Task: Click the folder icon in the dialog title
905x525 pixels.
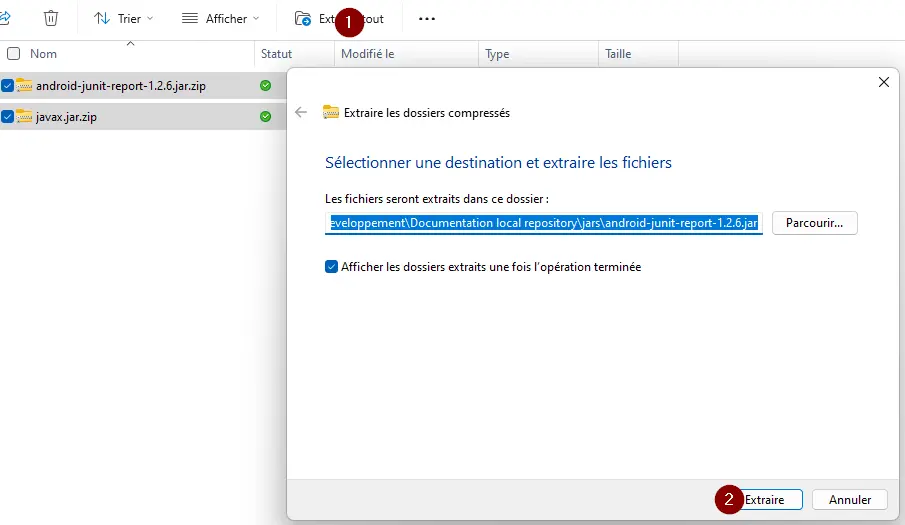Action: (x=331, y=112)
